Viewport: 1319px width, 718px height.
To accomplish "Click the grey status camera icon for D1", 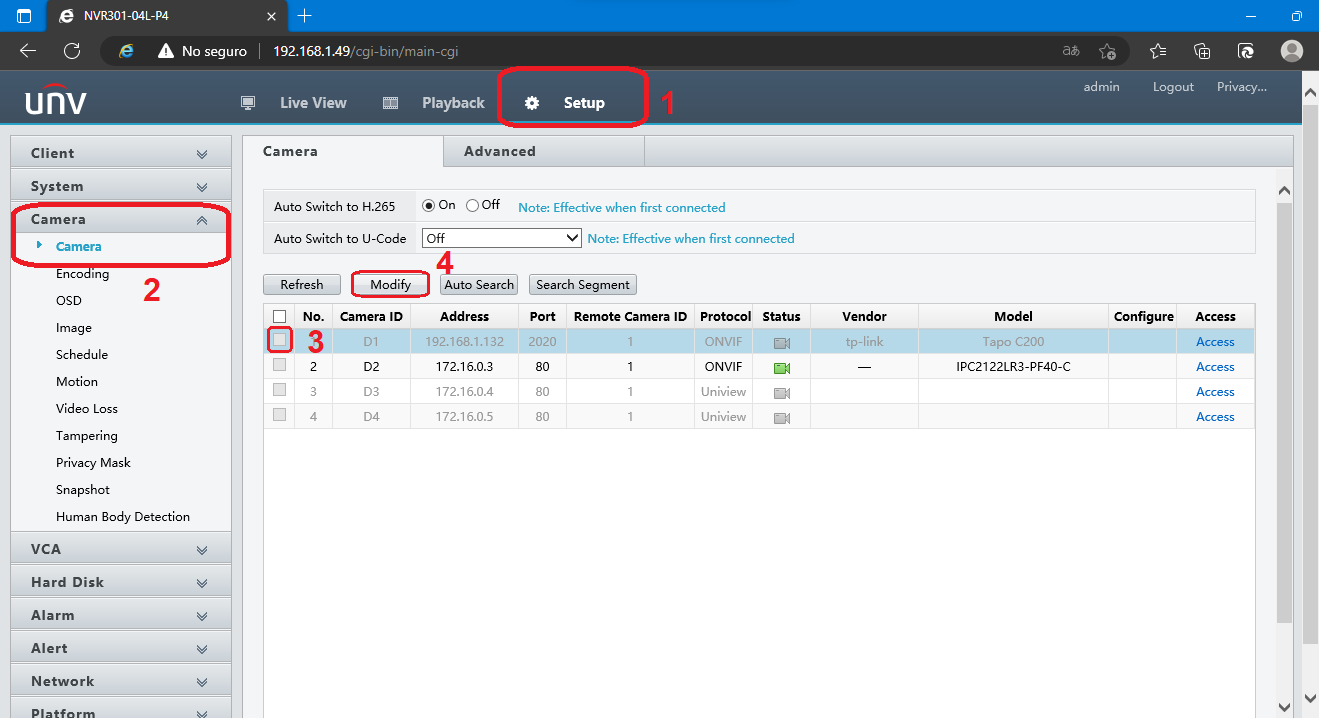I will (781, 342).
